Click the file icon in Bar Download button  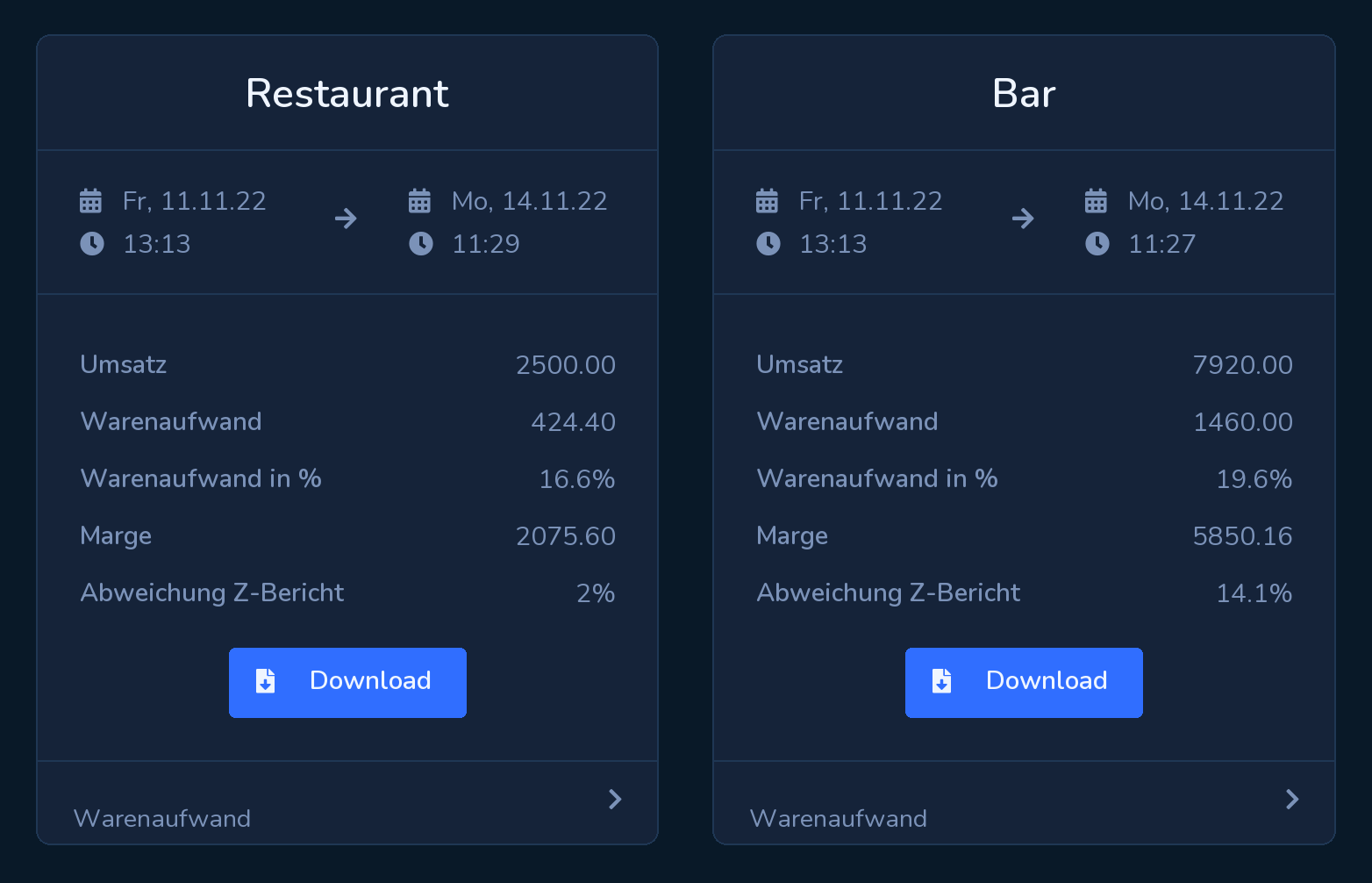[941, 681]
